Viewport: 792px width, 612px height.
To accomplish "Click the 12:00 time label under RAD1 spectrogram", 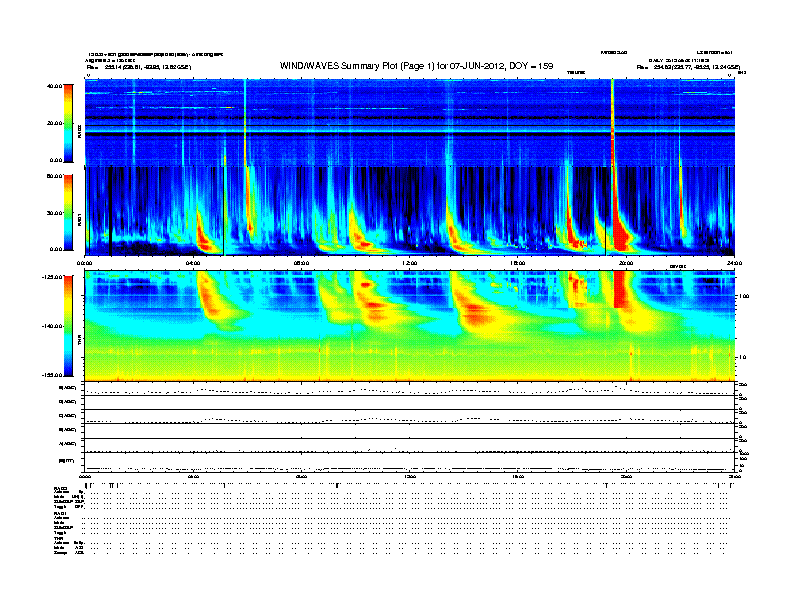I will pos(410,263).
